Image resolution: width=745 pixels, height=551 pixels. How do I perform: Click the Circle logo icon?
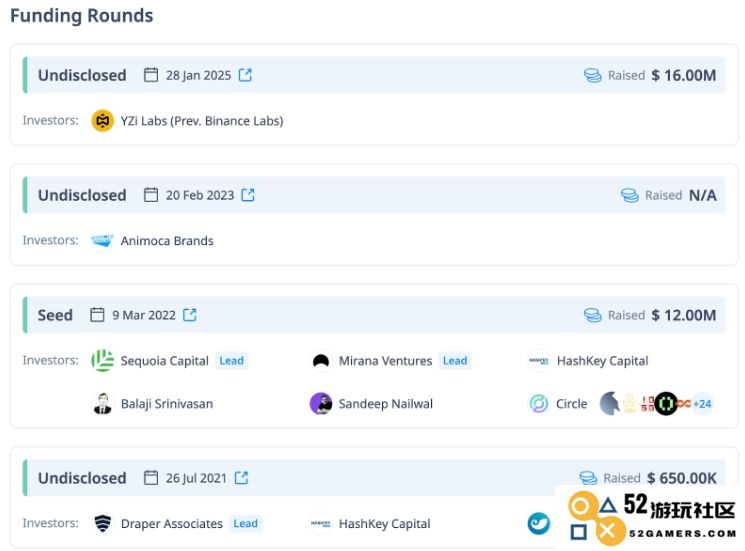pyautogui.click(x=539, y=404)
